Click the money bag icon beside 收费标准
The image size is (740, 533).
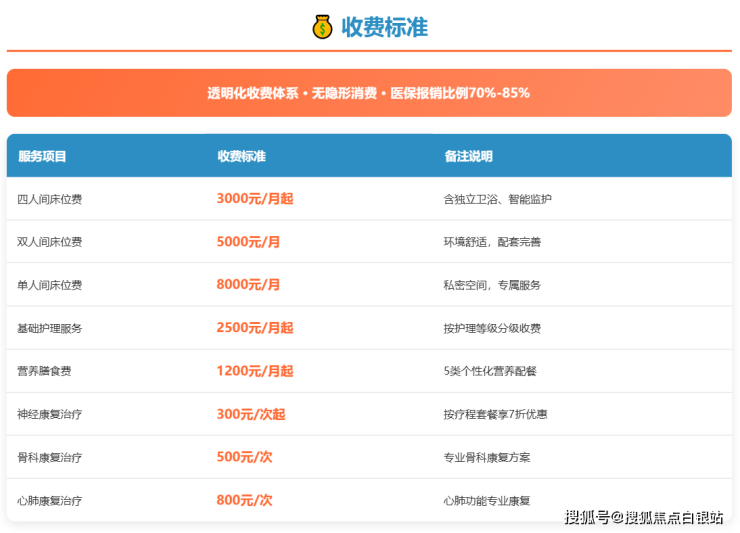322,27
